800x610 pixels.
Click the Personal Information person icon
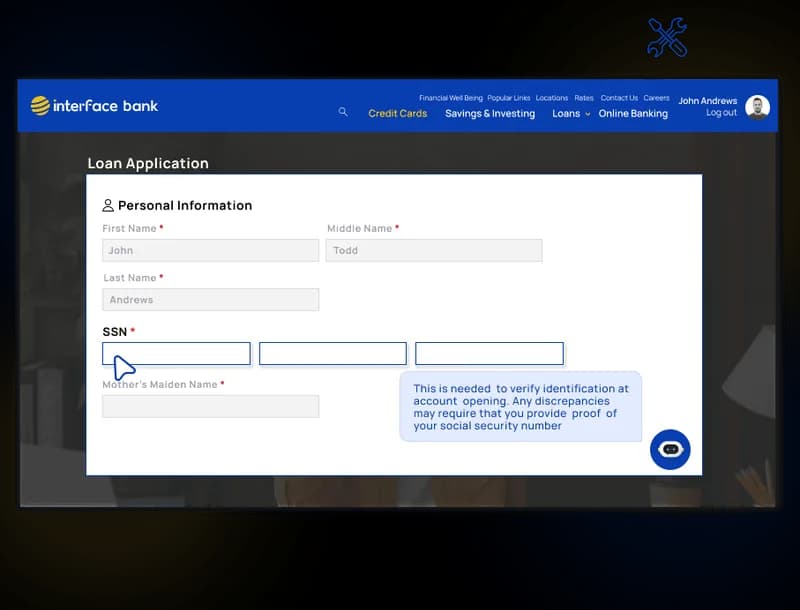pos(108,205)
